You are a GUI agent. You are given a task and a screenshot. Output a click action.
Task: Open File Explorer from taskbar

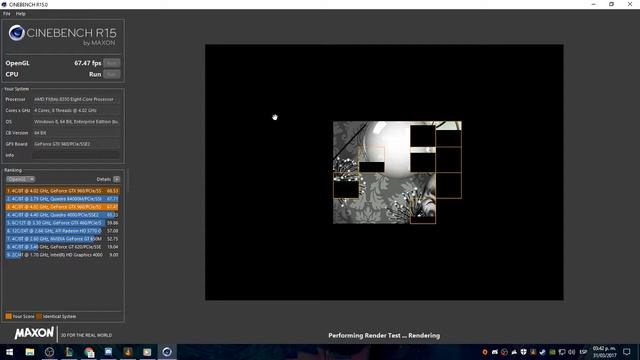tap(30, 352)
